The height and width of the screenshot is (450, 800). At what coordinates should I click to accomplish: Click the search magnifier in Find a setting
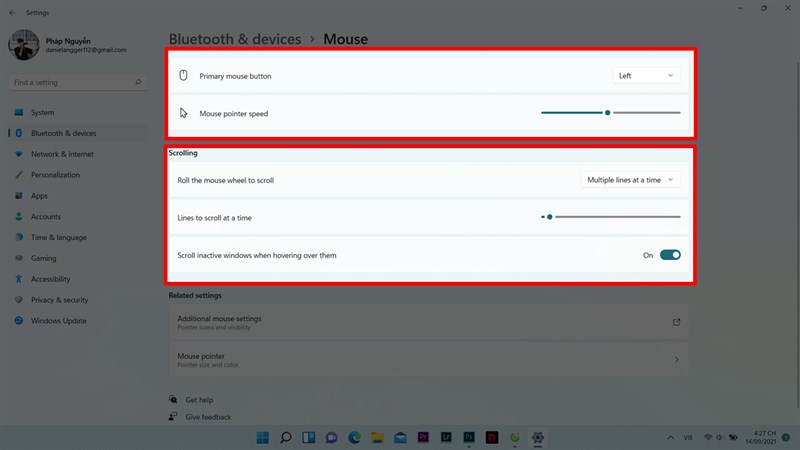[x=138, y=82]
